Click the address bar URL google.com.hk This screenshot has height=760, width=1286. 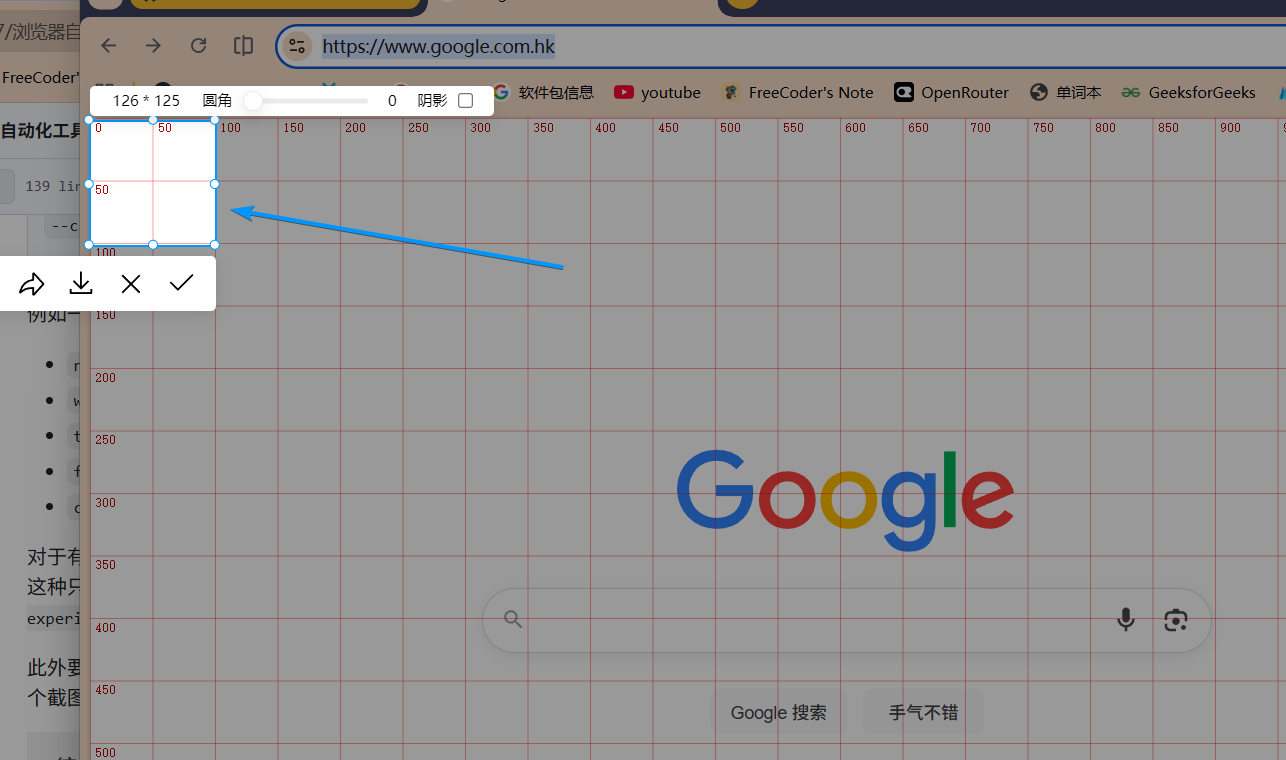coord(438,46)
